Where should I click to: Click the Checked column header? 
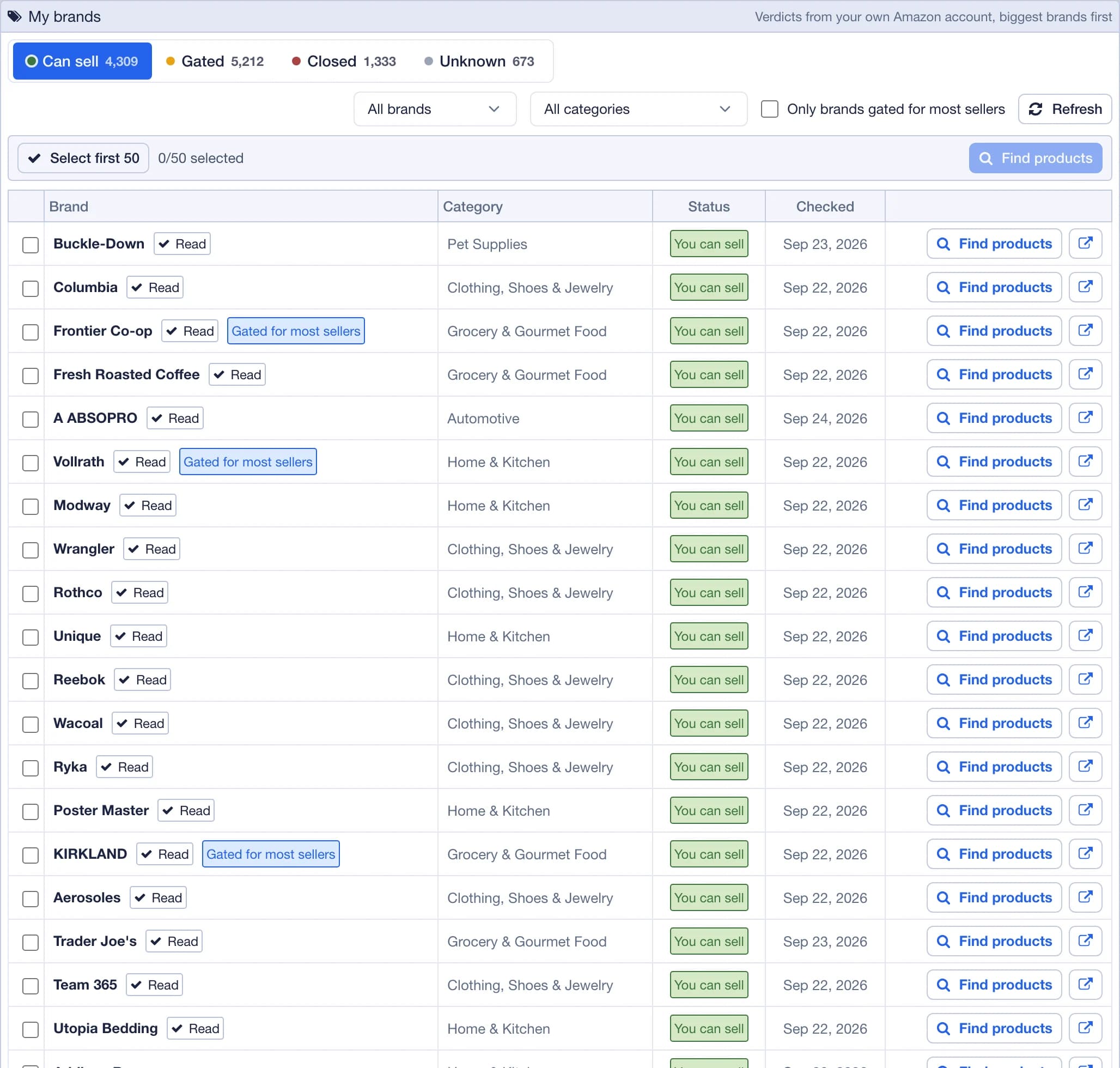tap(825, 206)
